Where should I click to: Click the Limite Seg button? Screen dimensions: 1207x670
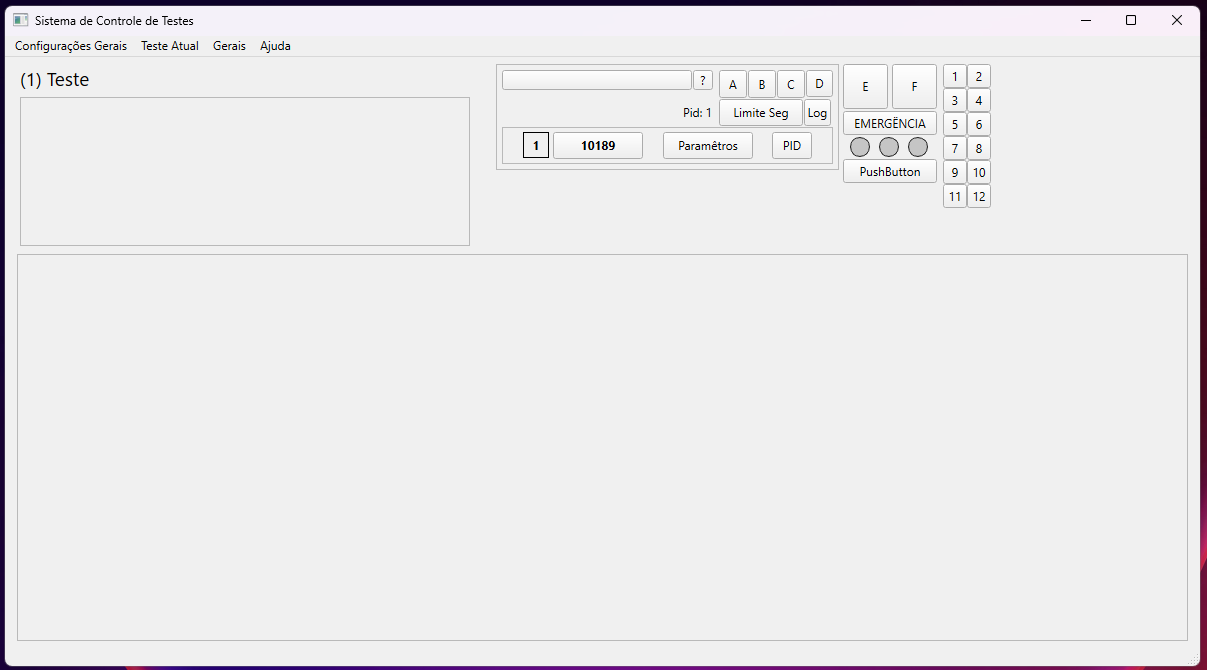coord(760,113)
